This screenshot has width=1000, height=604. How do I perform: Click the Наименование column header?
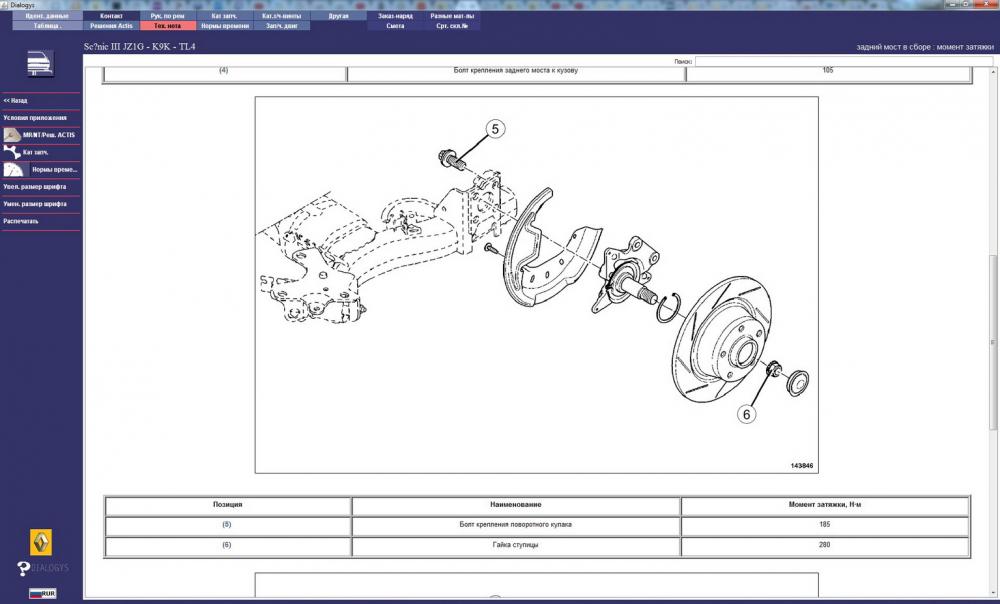(x=515, y=505)
